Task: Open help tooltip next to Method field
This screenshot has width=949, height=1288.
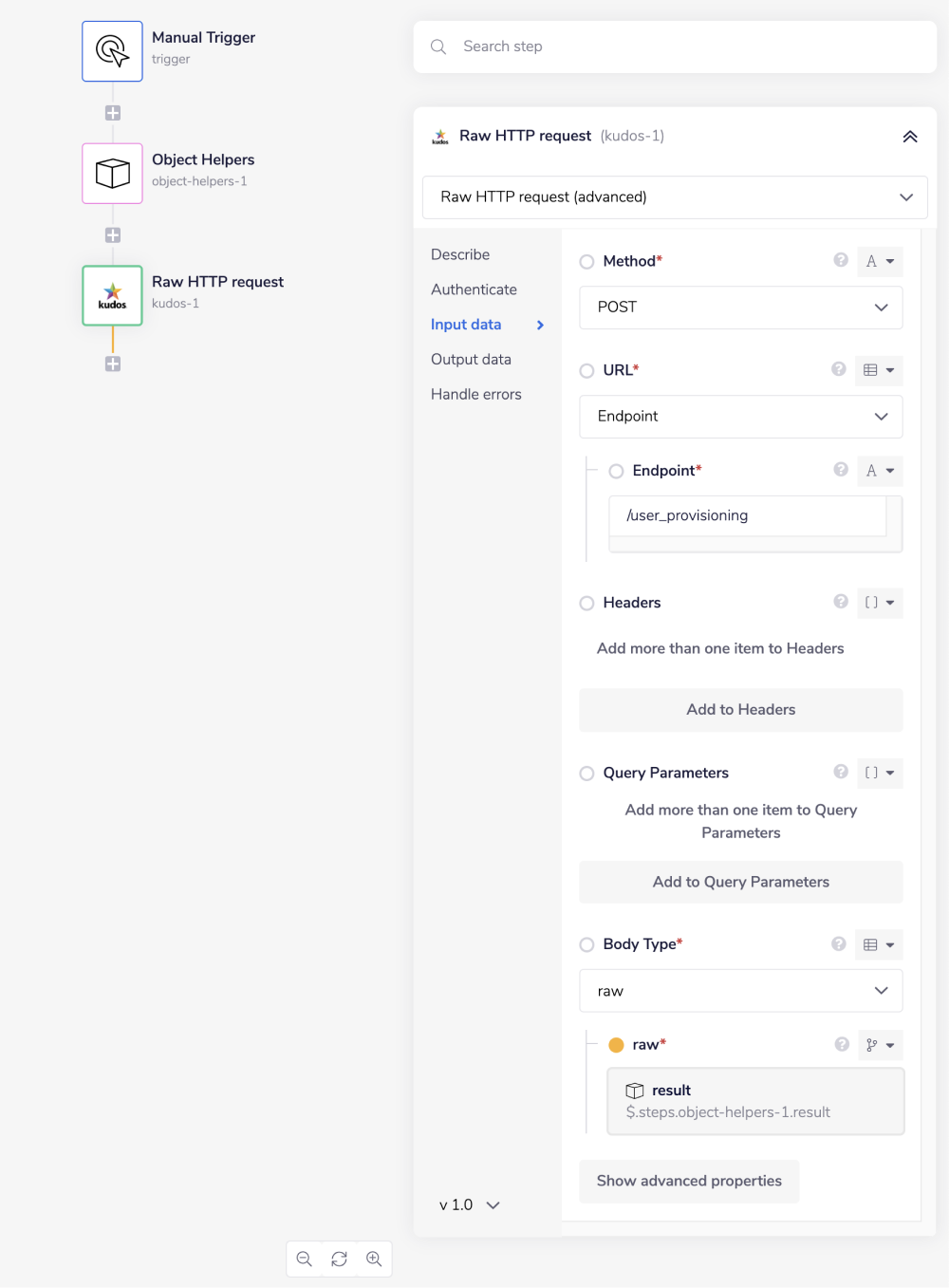Action: pyautogui.click(x=840, y=260)
